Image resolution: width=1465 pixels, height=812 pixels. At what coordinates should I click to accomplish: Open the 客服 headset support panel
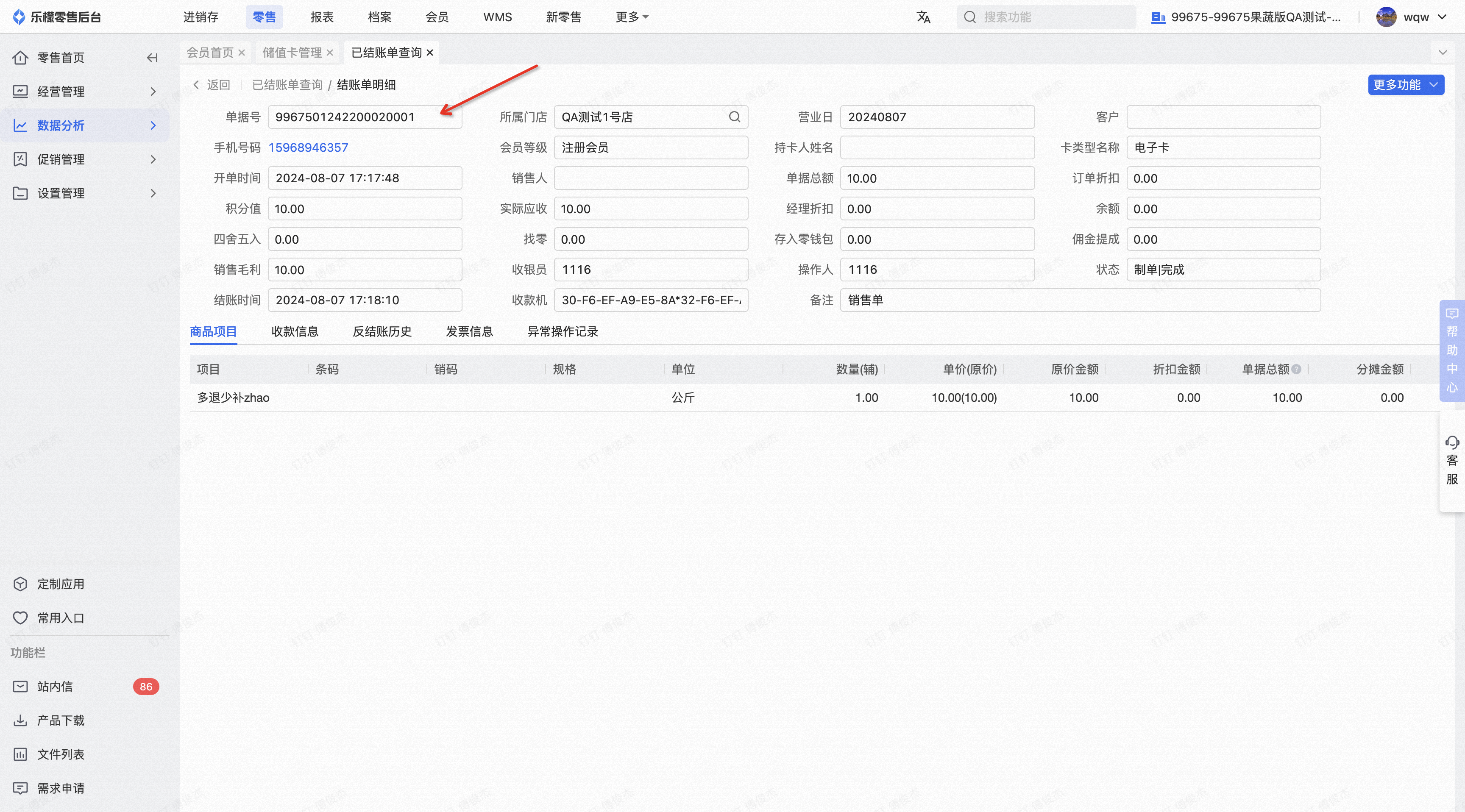[1452, 461]
